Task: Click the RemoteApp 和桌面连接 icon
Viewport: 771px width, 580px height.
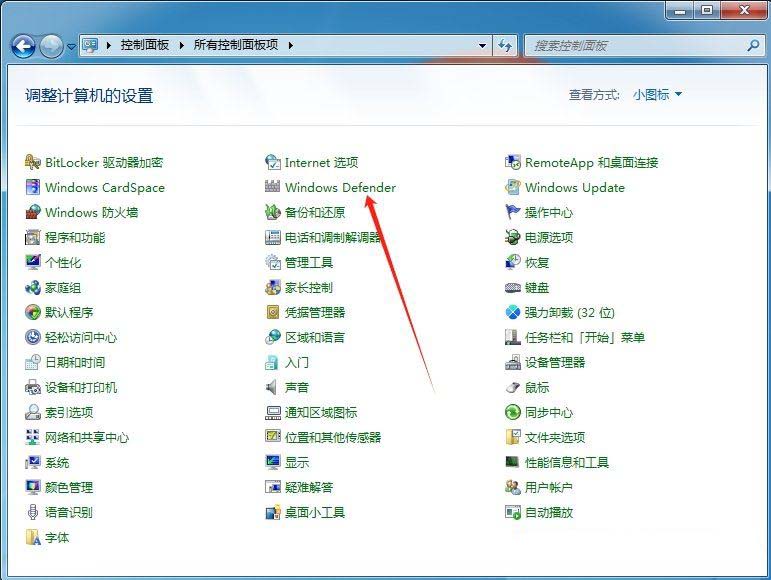Action: click(x=513, y=162)
